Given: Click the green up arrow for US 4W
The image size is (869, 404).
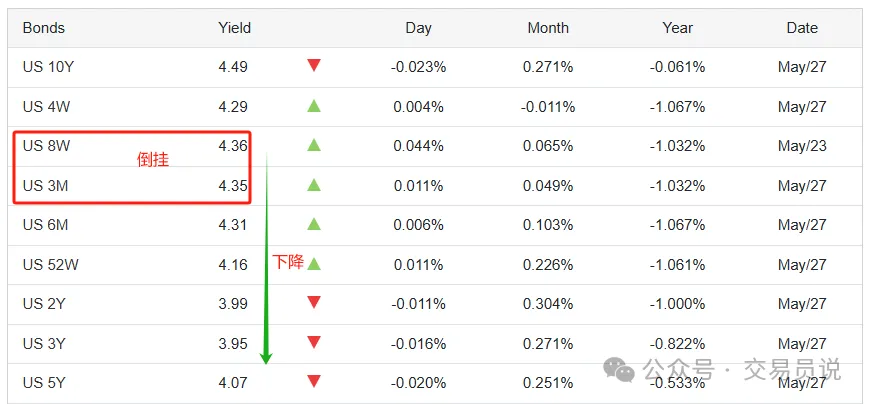Looking at the screenshot, I should 314,106.
